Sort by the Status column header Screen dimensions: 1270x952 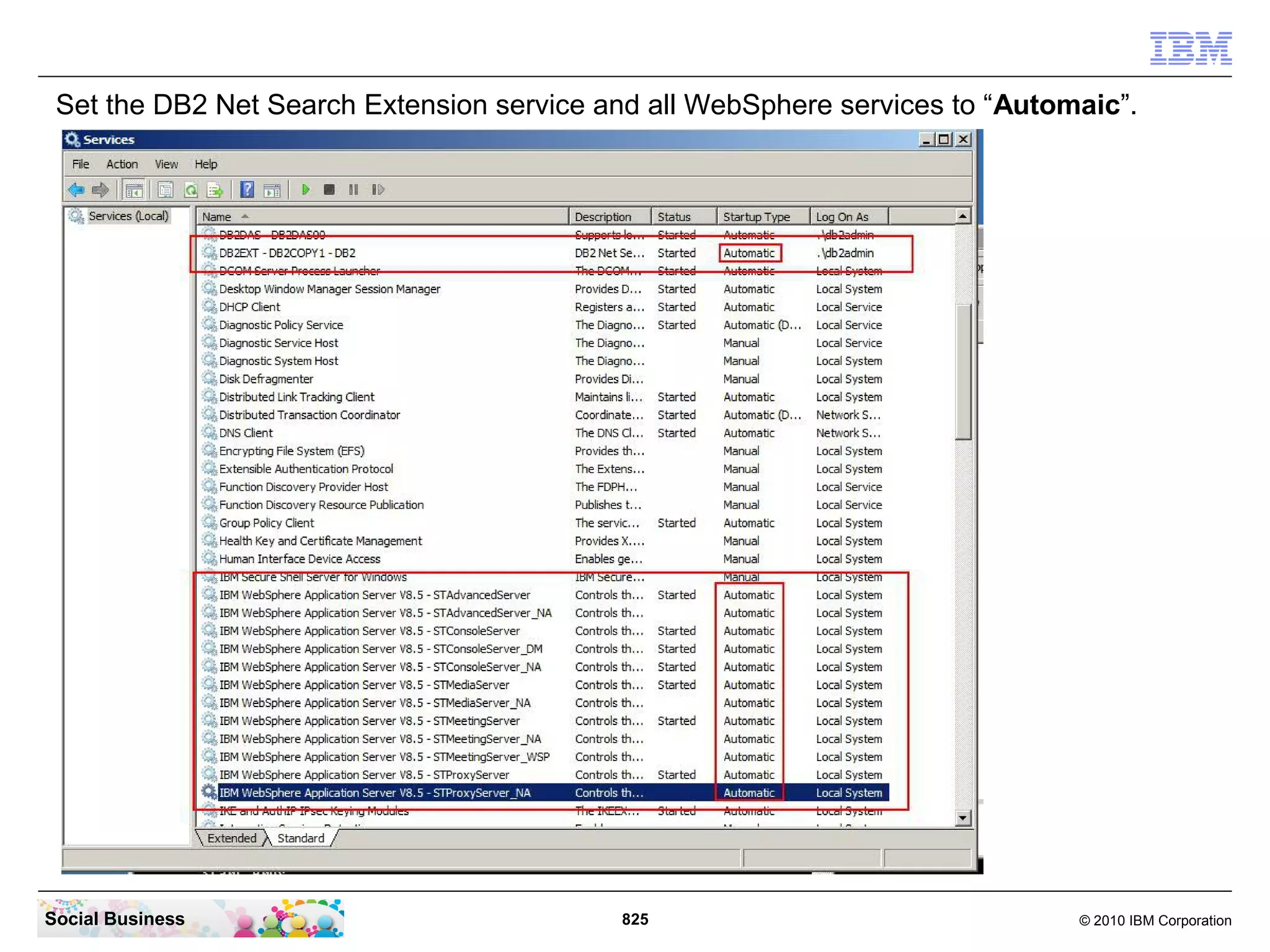(684, 216)
